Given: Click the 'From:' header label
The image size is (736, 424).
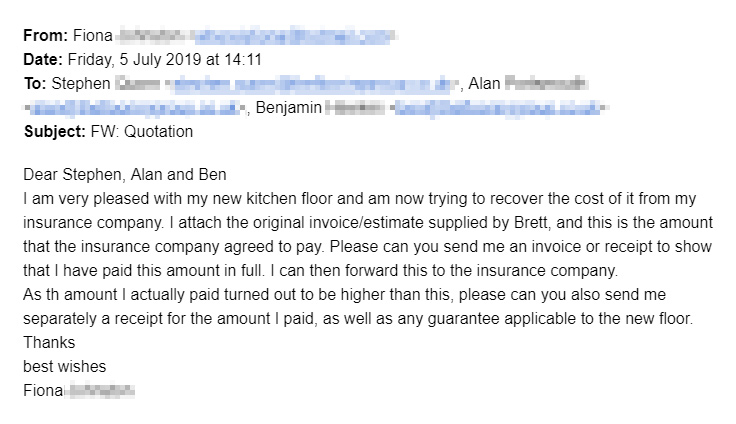Looking at the screenshot, I should click(x=44, y=36).
